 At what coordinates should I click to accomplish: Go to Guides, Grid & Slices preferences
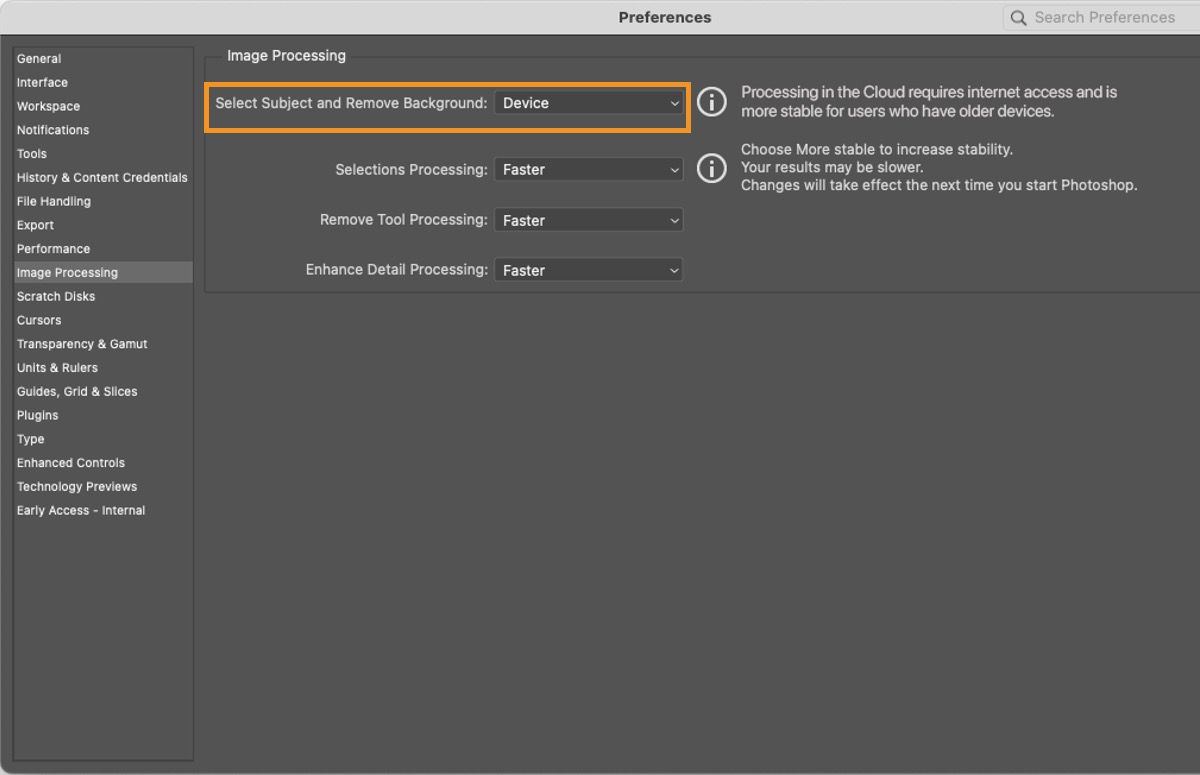pos(78,391)
